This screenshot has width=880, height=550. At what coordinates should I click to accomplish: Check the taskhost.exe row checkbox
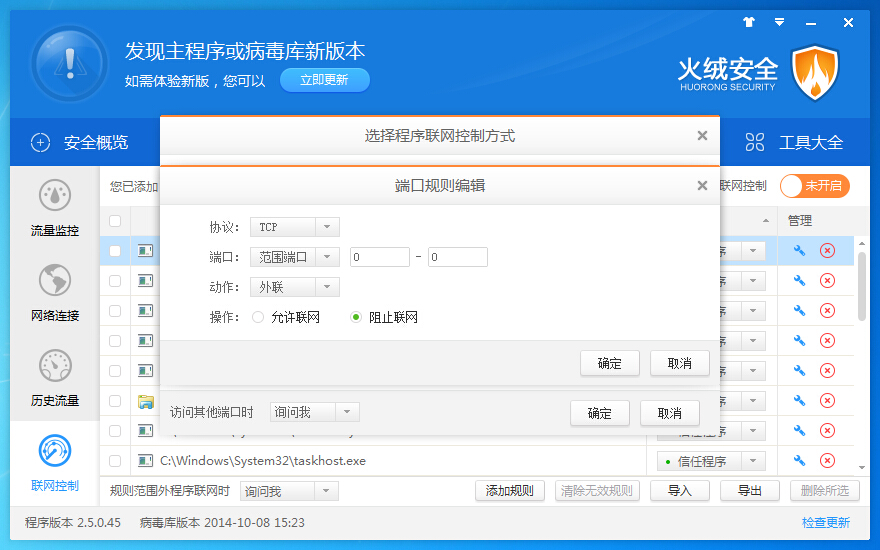pyautogui.click(x=115, y=461)
